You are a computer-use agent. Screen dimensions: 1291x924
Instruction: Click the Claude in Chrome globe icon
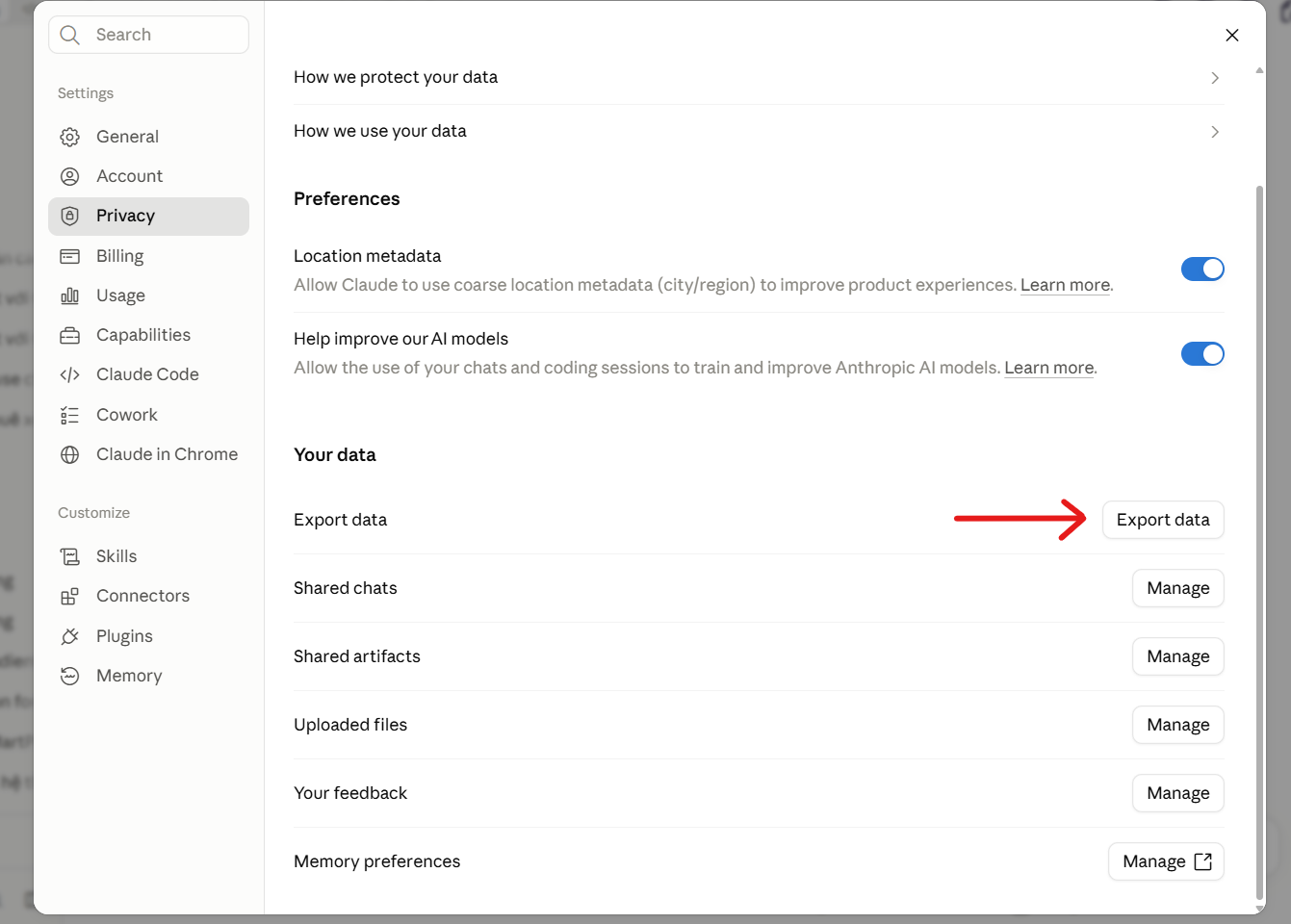pos(70,454)
